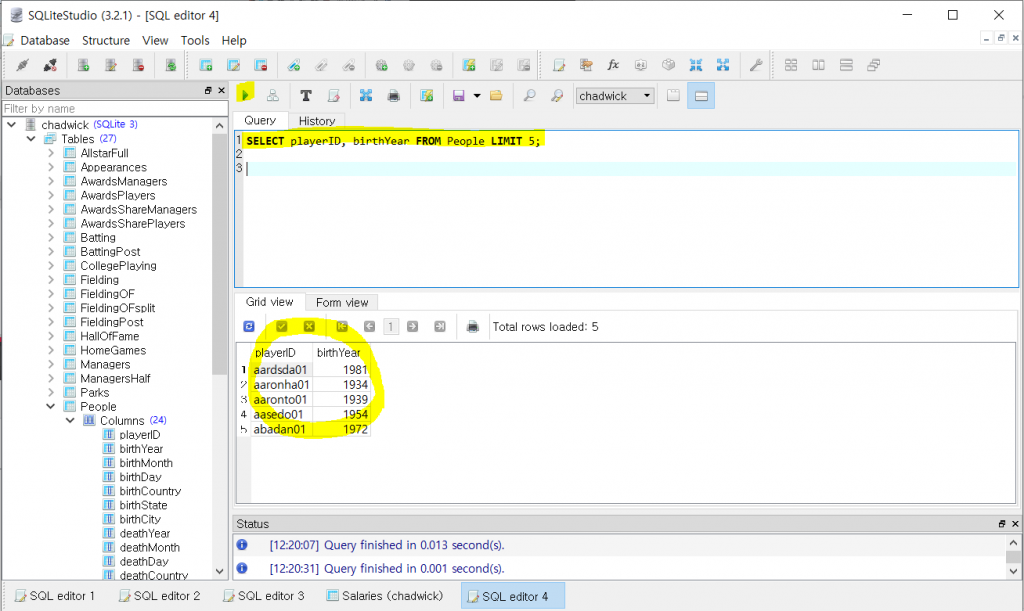The image size is (1024, 611).
Task: Switch to the Form view tab
Action: [x=342, y=302]
